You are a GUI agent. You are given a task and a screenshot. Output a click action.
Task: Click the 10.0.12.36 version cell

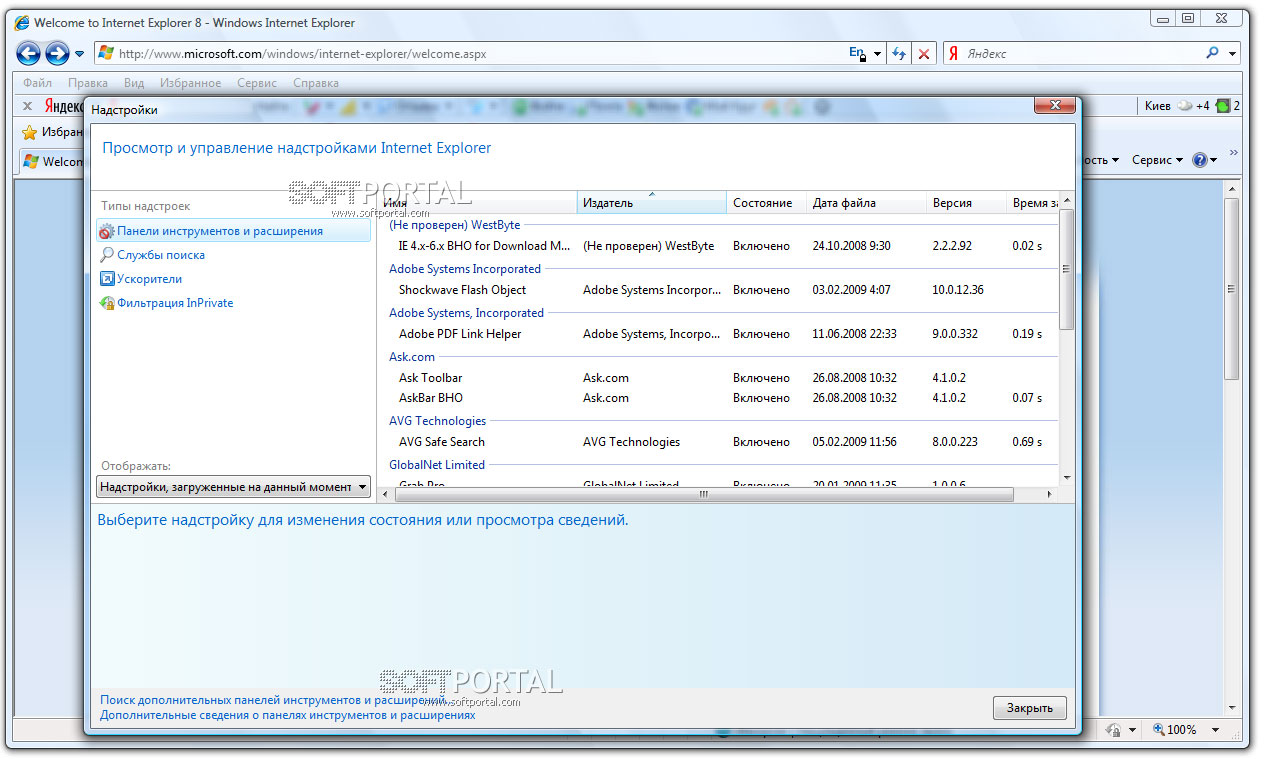pyautogui.click(x=958, y=290)
